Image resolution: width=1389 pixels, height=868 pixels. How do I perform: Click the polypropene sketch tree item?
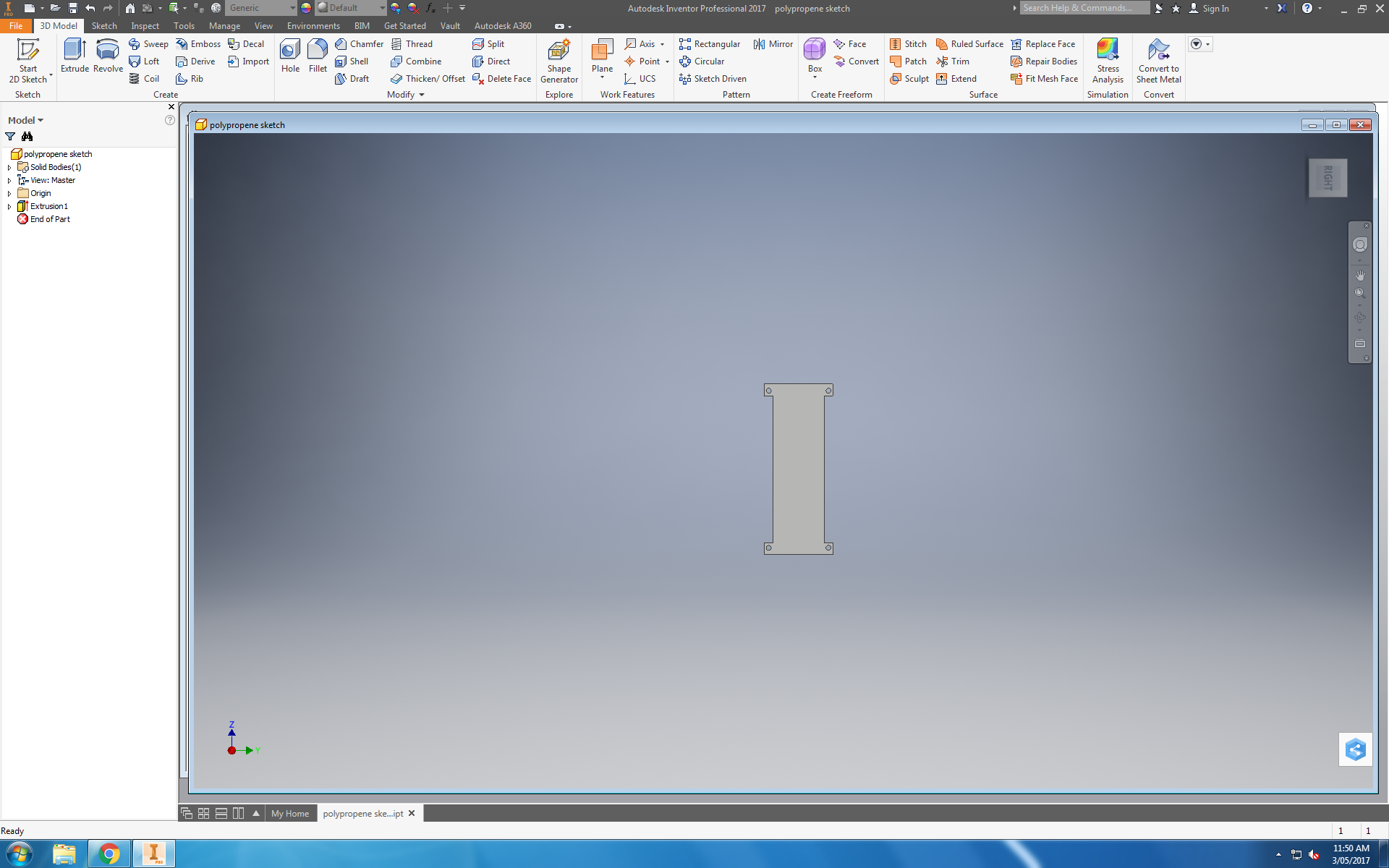pyautogui.click(x=58, y=153)
